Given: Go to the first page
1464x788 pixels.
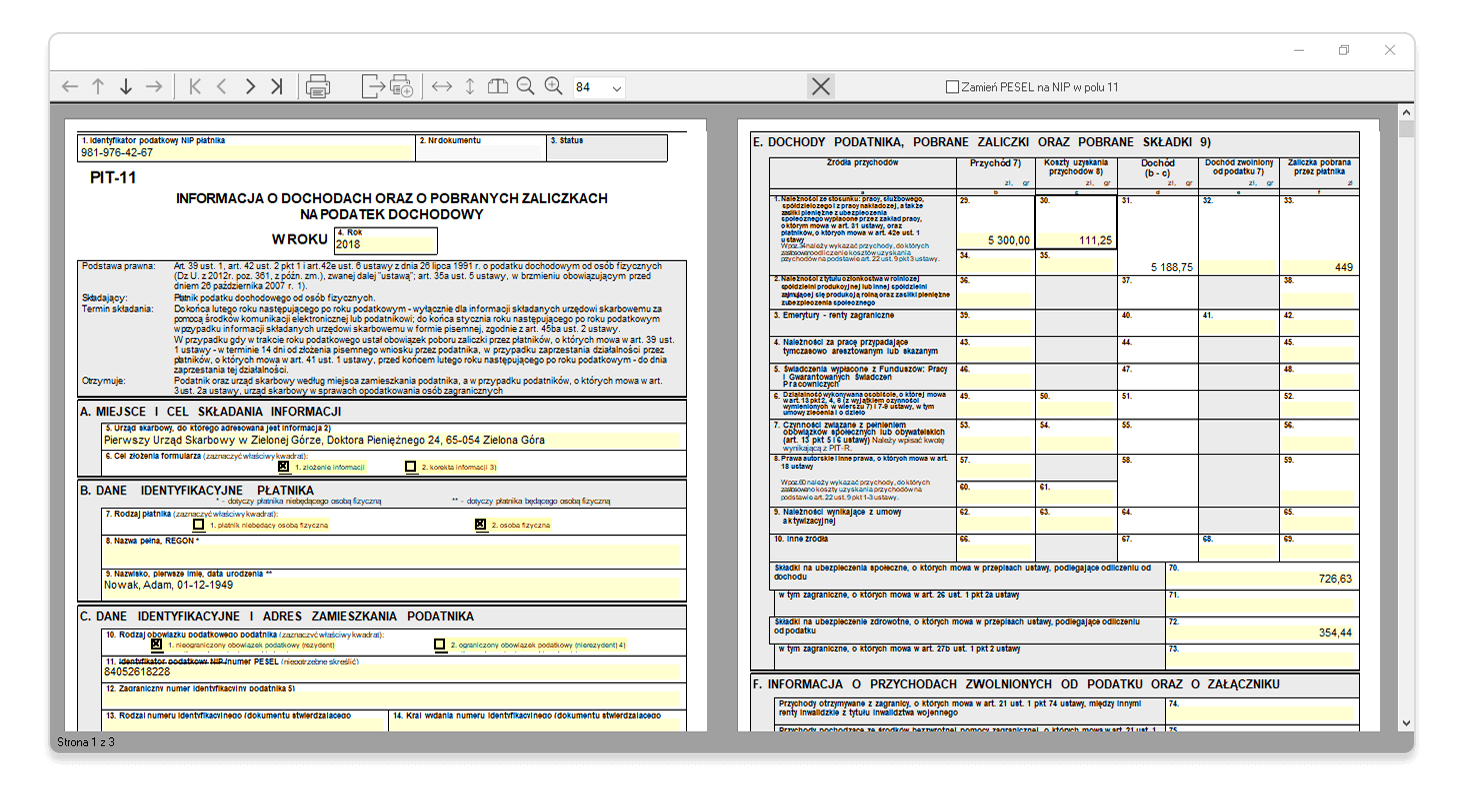Looking at the screenshot, I should click(x=195, y=87).
